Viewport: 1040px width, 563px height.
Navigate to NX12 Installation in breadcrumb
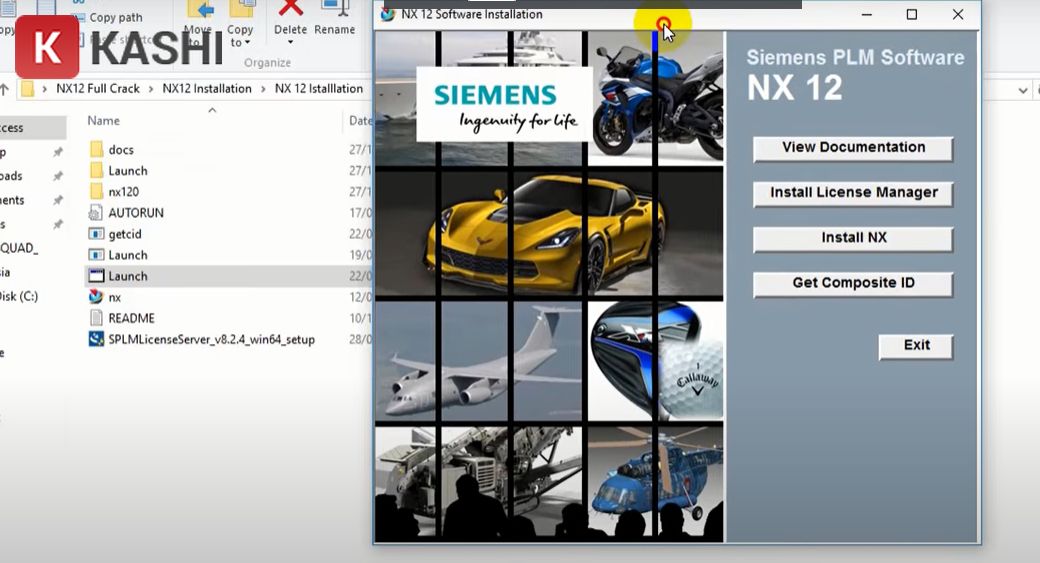coord(208,89)
